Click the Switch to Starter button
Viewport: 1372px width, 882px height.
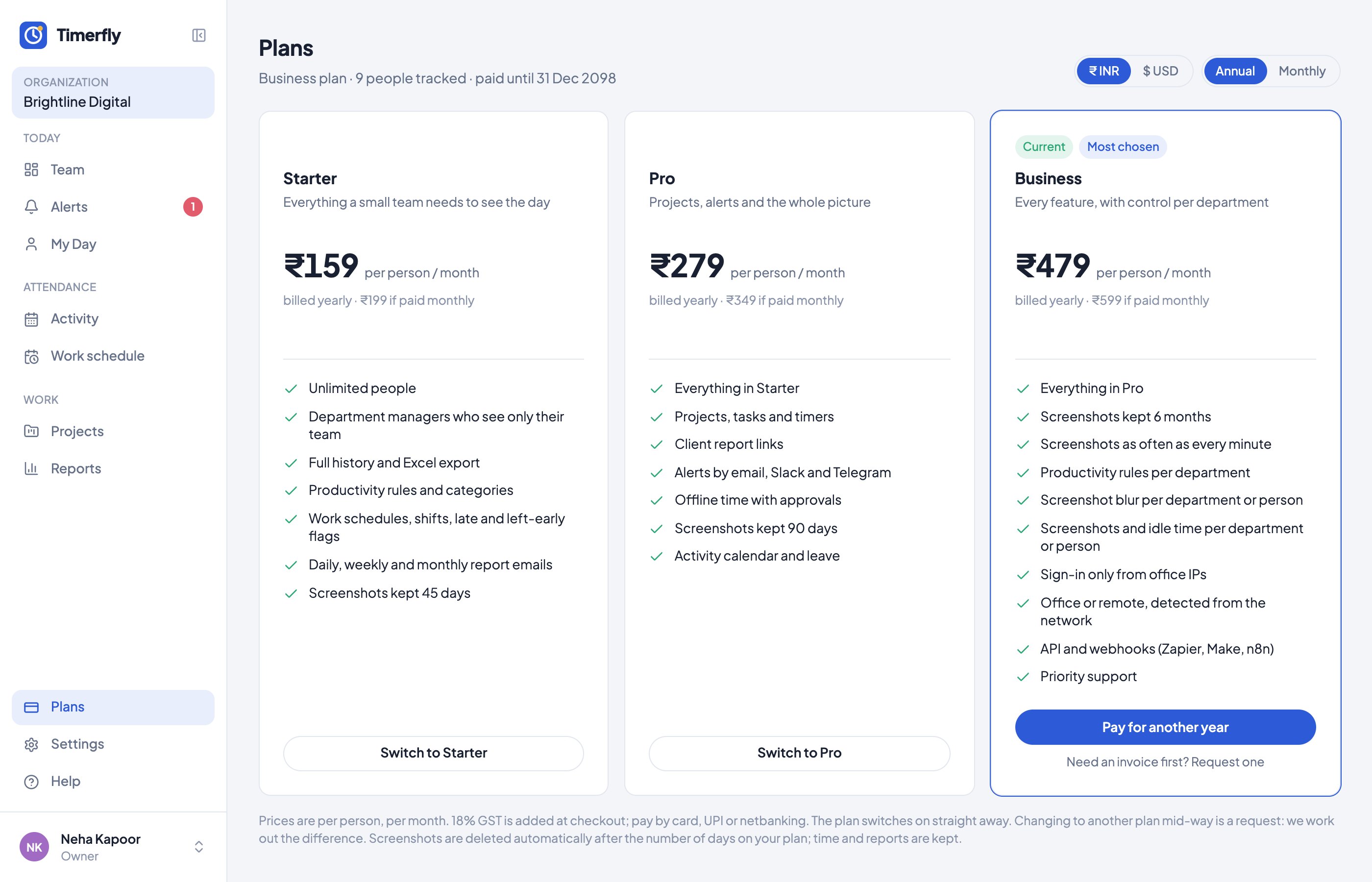(x=434, y=753)
